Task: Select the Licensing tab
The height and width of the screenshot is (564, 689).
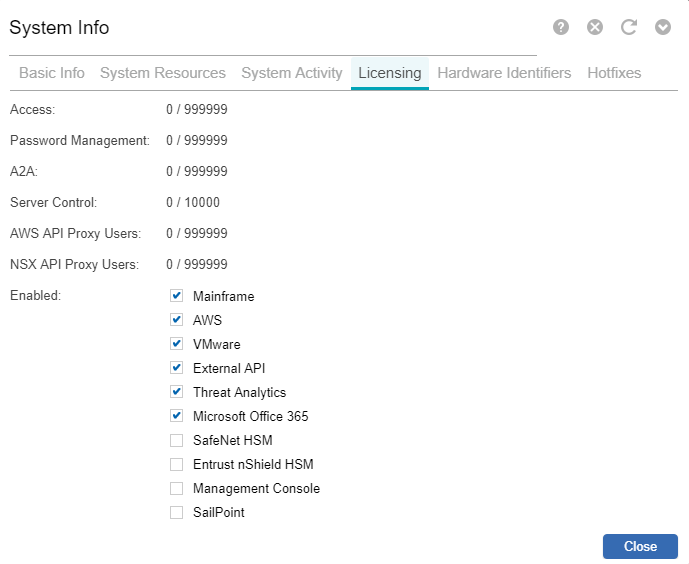Action: (389, 73)
